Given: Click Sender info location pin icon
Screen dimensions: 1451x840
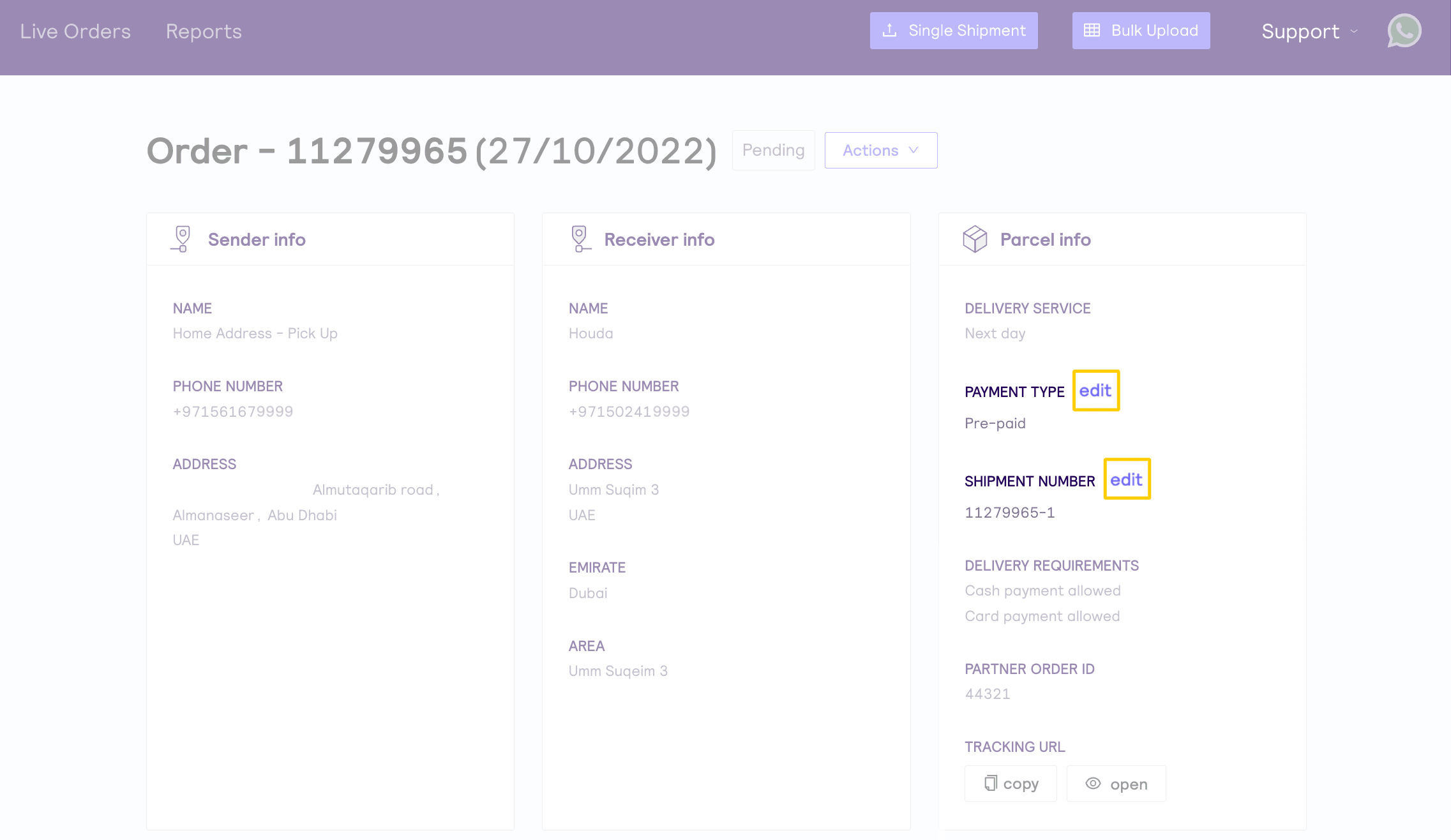Looking at the screenshot, I should pyautogui.click(x=181, y=239).
